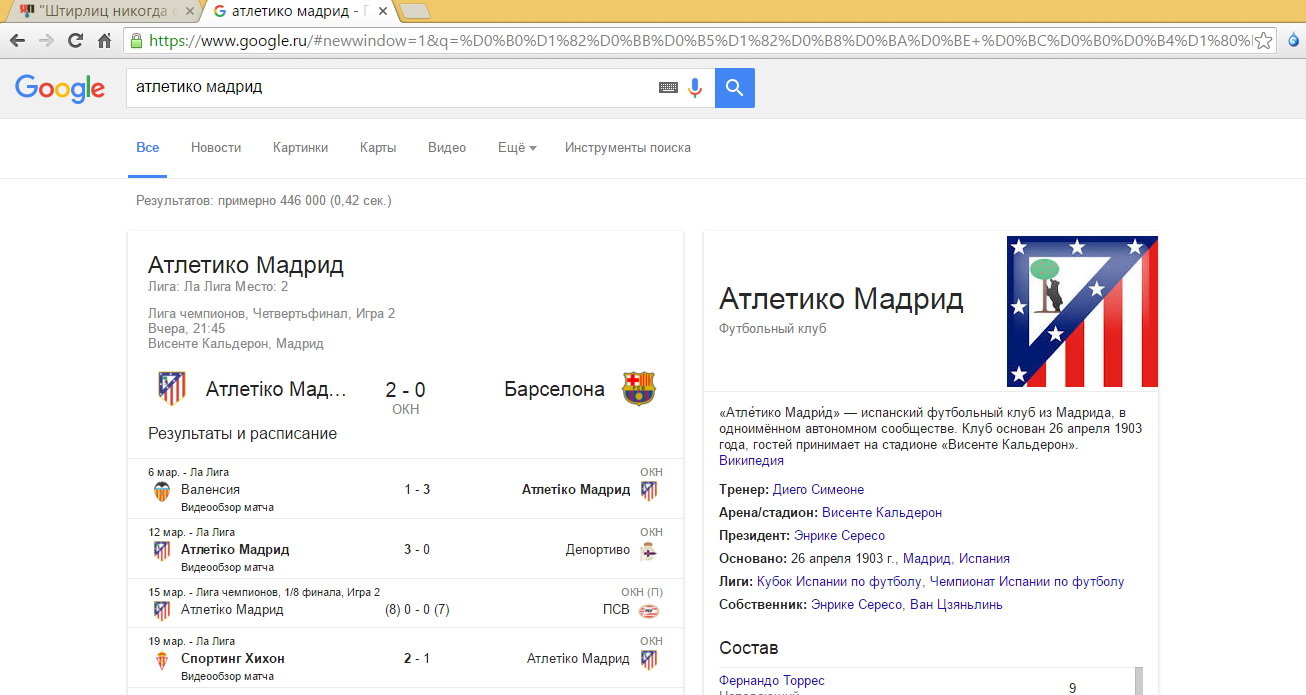Click the large Atlético Madrid crest image
Screen dimensions: 1306x695
[x=1082, y=311]
